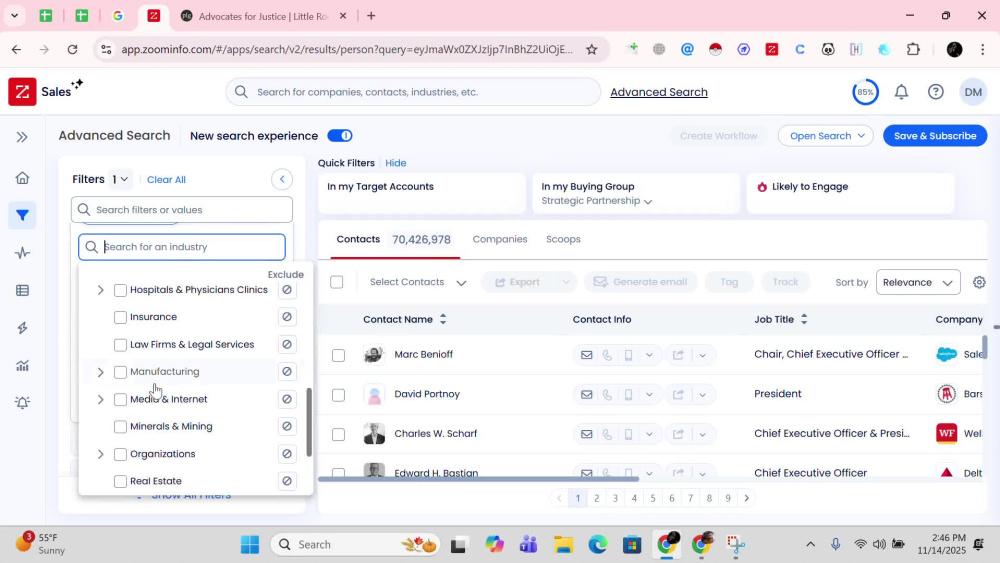Open the help question mark icon

pyautogui.click(x=936, y=92)
